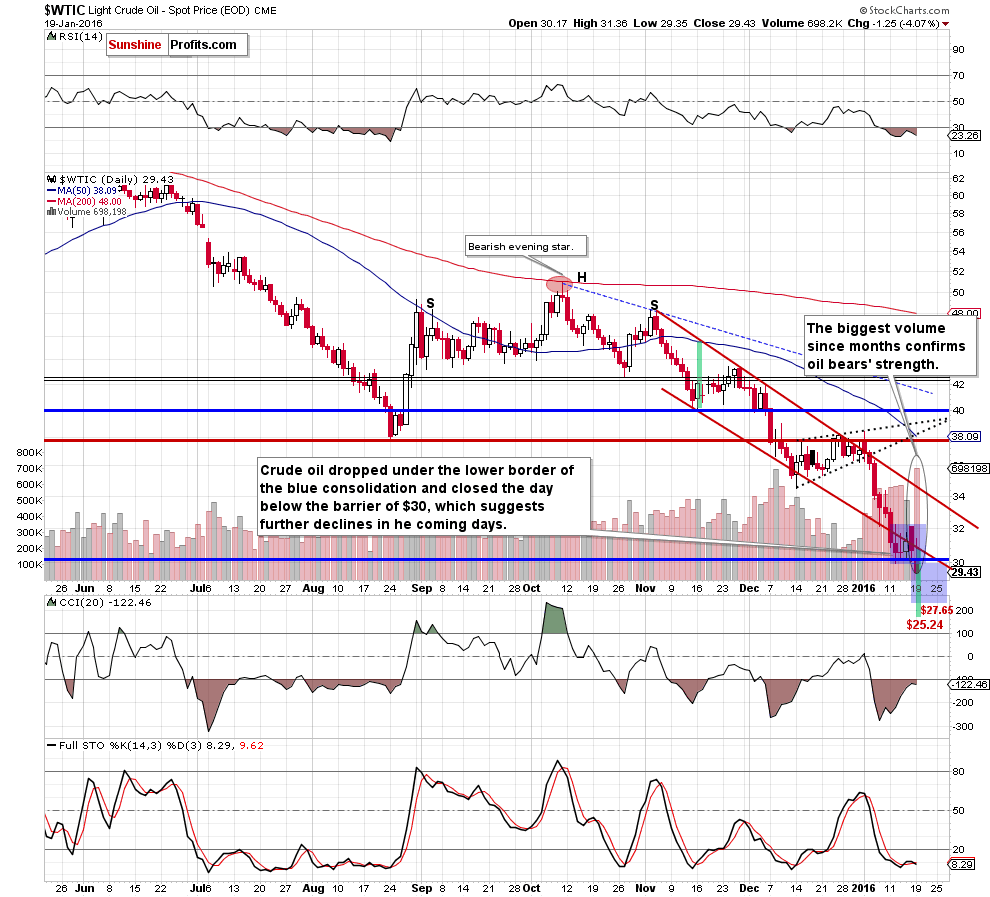Click the H head label near October
This screenshot has height=897, width=990.
pyautogui.click(x=581, y=277)
